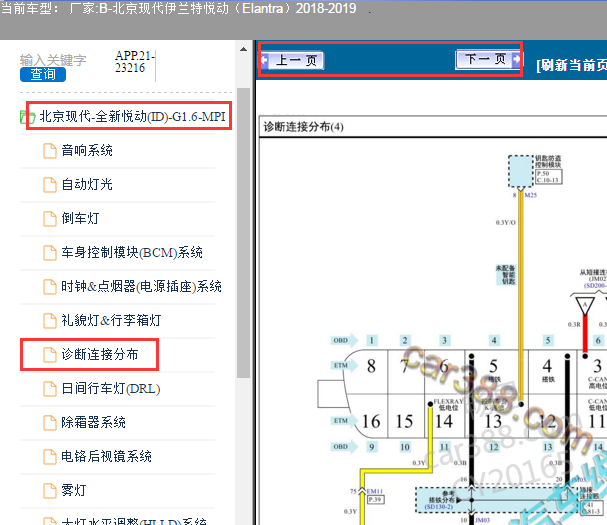The image size is (607, 525).
Task: Open the 音响系统 entry
Action: pos(87,150)
